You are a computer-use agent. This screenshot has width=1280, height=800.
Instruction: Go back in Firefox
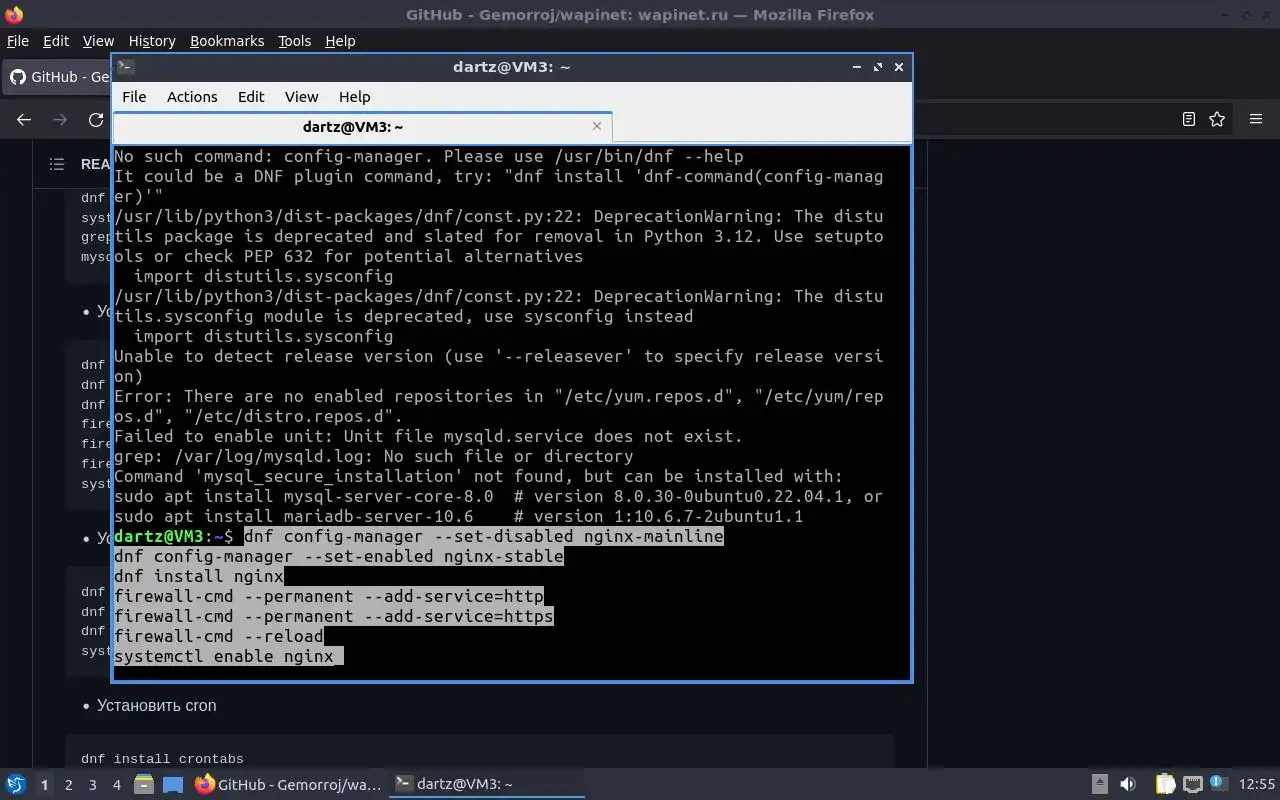coord(24,119)
